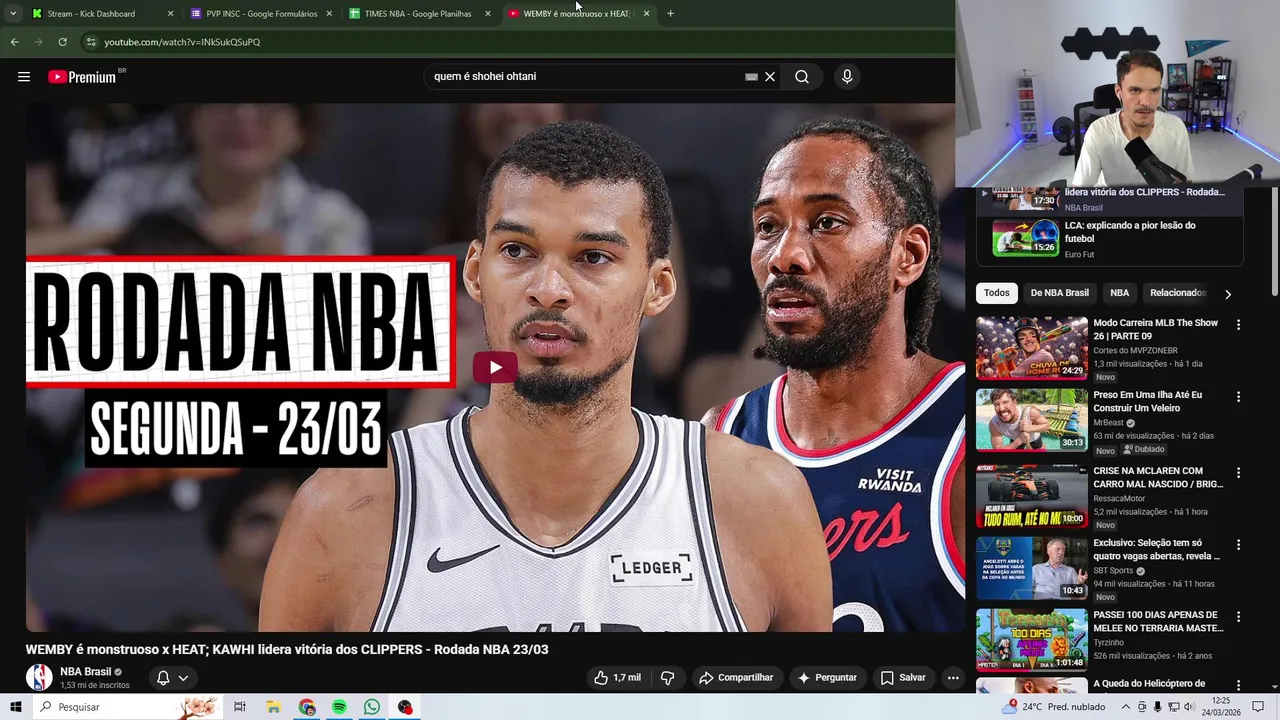Open the weather widget 24°C Pred. nublado
1280x720 pixels.
pos(1052,707)
